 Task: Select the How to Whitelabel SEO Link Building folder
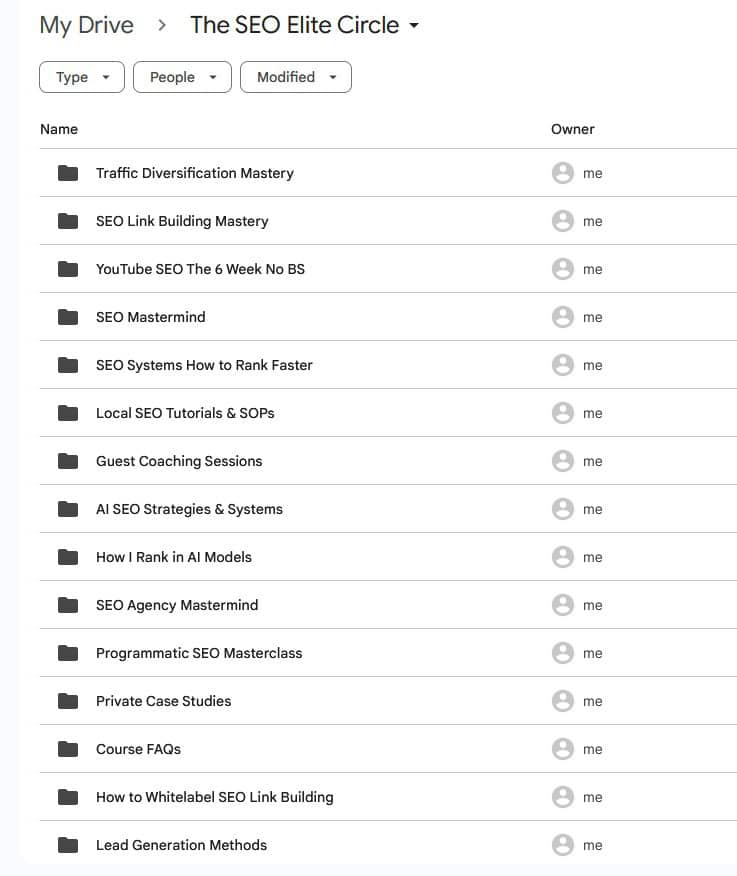pos(214,797)
